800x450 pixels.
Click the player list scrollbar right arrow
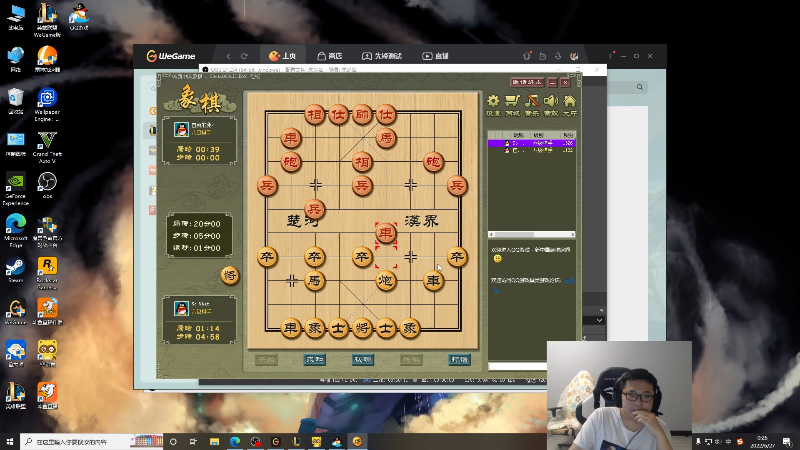573,234
